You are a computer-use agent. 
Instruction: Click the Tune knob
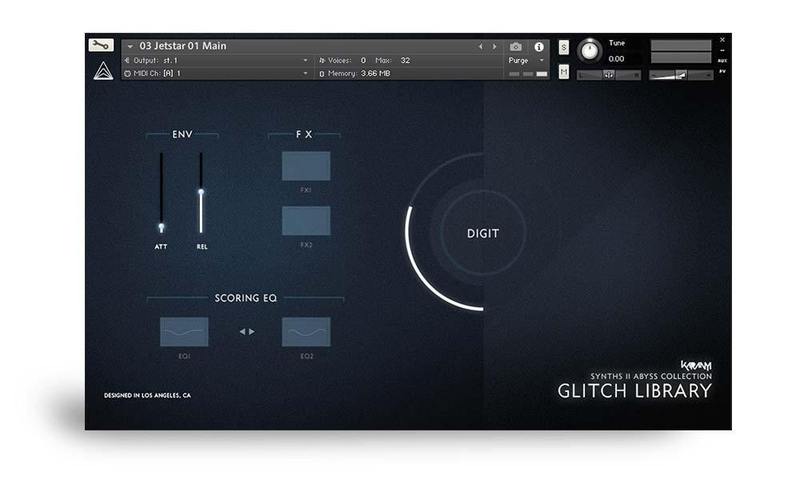pos(589,50)
